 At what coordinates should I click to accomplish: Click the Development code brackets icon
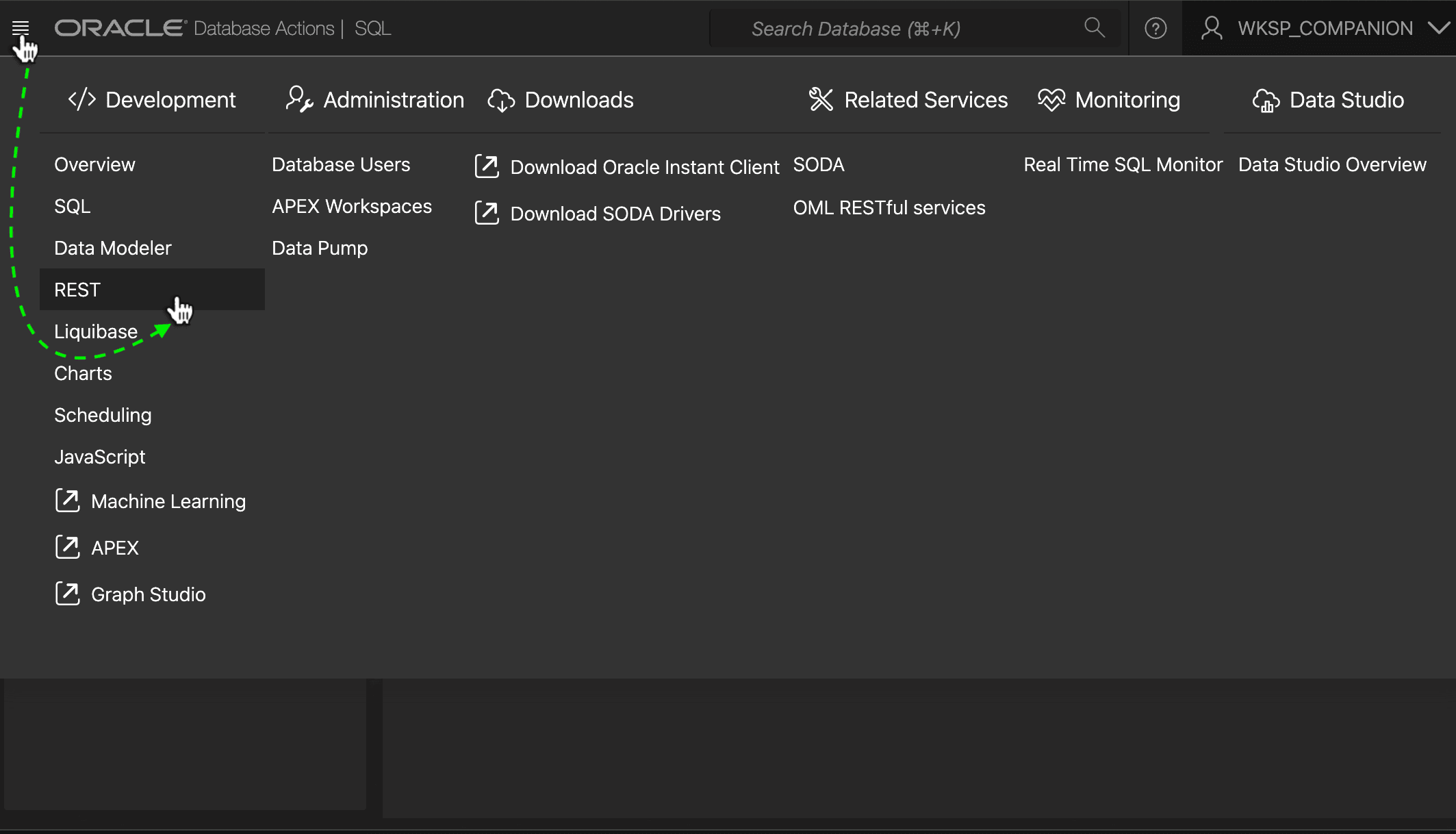(82, 99)
